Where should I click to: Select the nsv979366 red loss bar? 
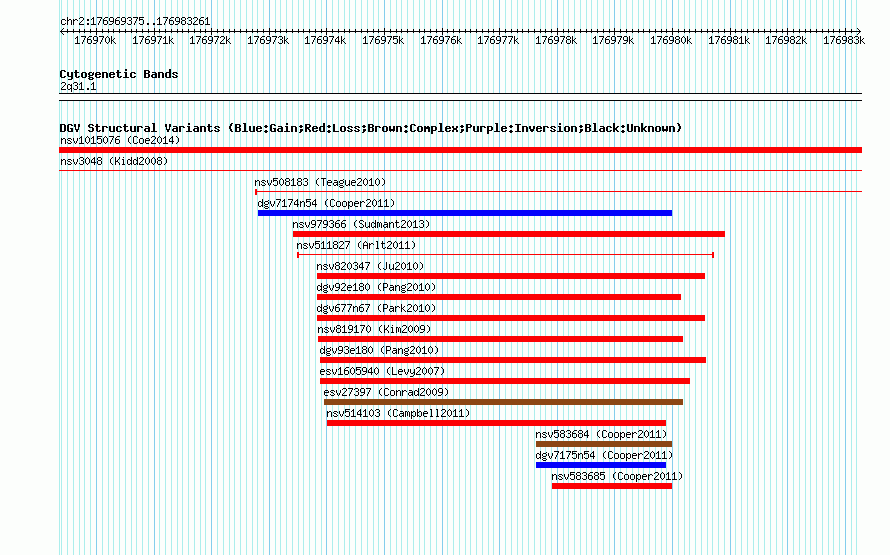pyautogui.click(x=509, y=234)
